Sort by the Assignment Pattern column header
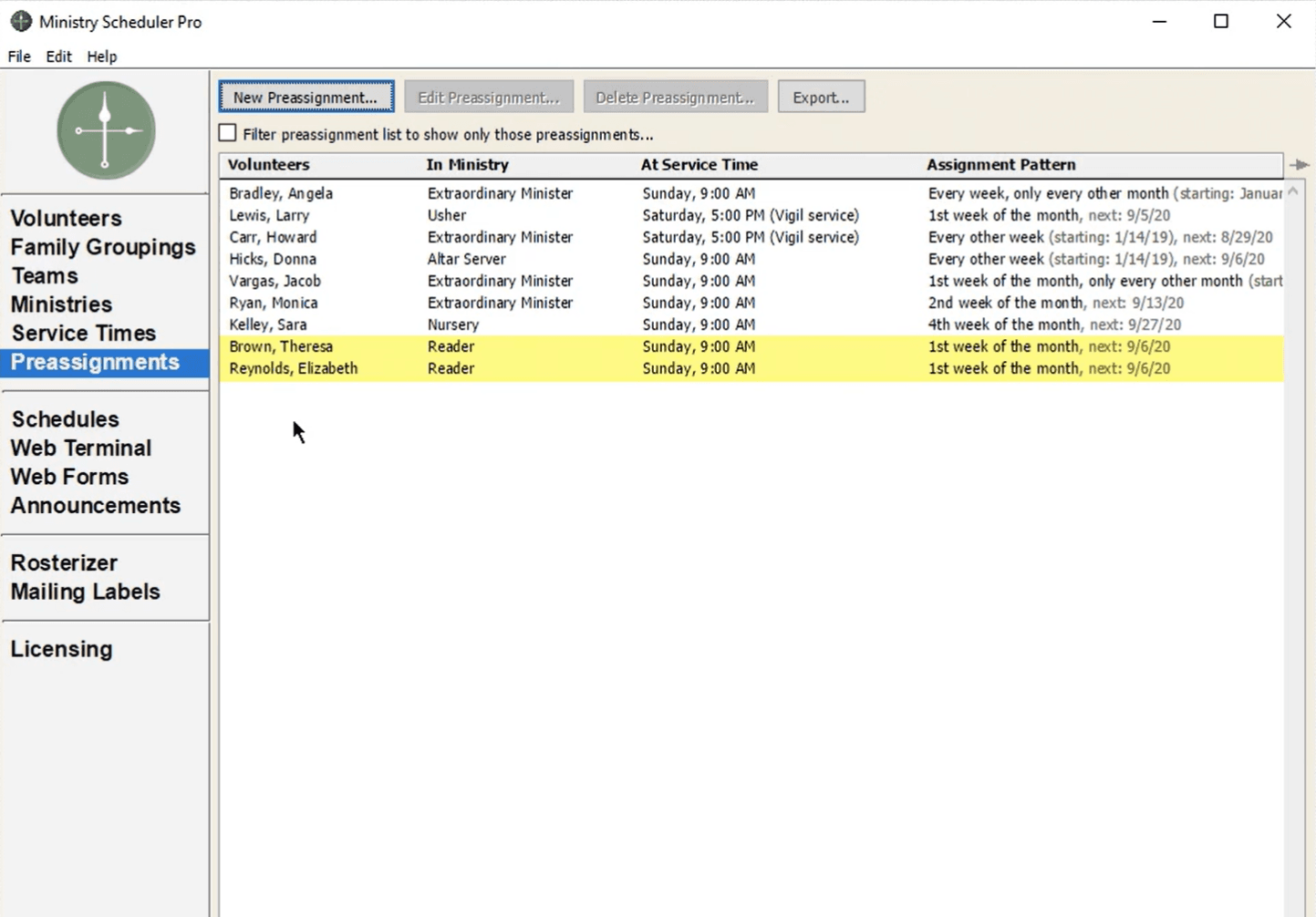Screen dimensions: 1316x917 tap(1101, 165)
